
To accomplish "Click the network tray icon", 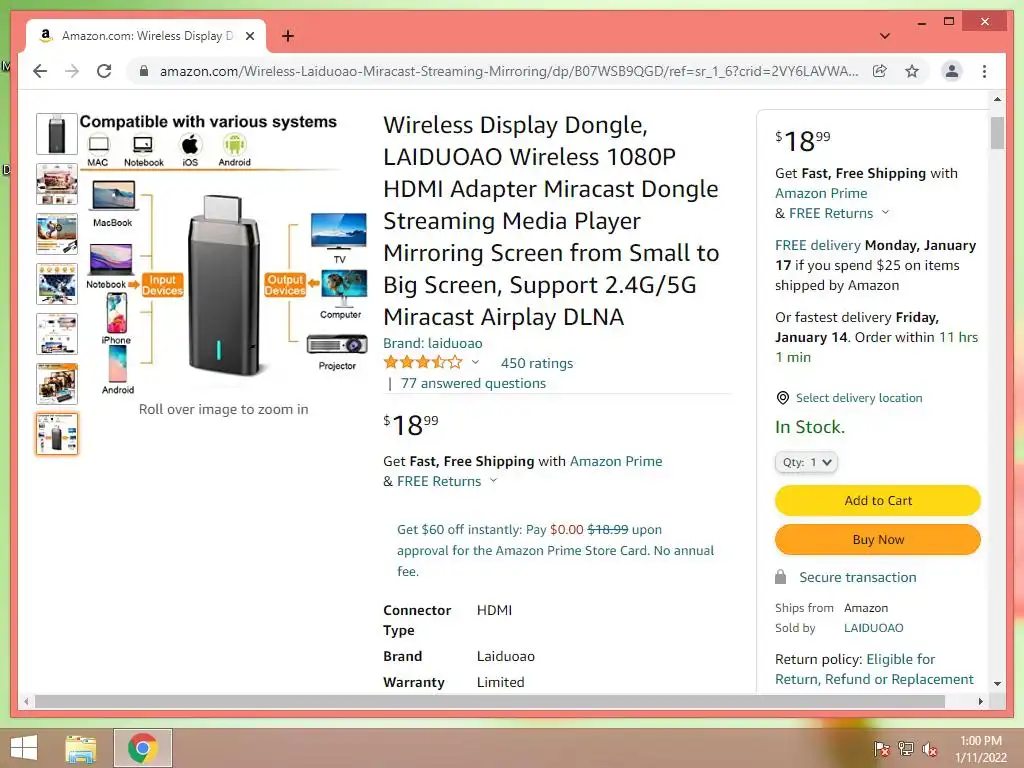I will pos(905,748).
